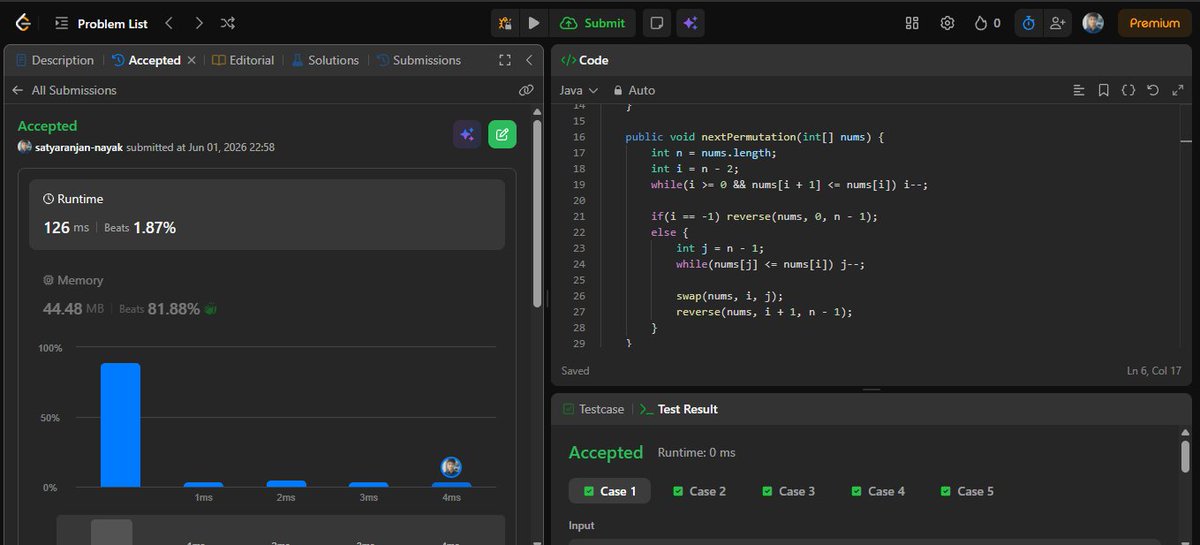Click the tallest runtime distribution bar

(120, 425)
